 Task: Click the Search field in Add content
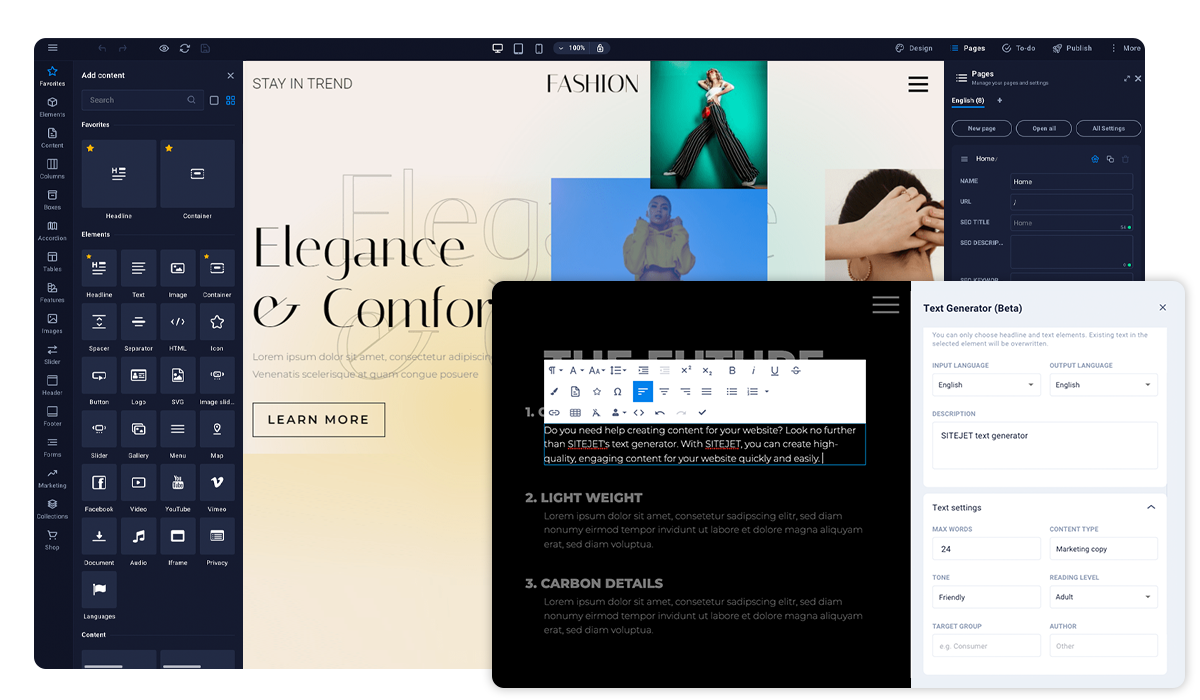coord(135,100)
